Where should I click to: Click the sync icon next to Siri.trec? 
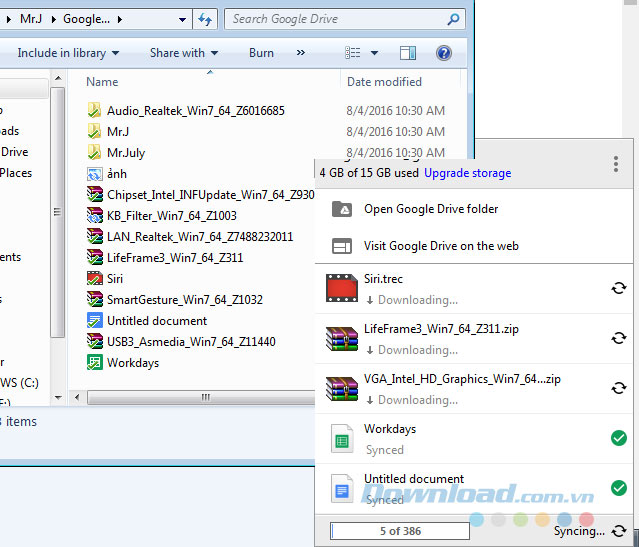(x=618, y=288)
